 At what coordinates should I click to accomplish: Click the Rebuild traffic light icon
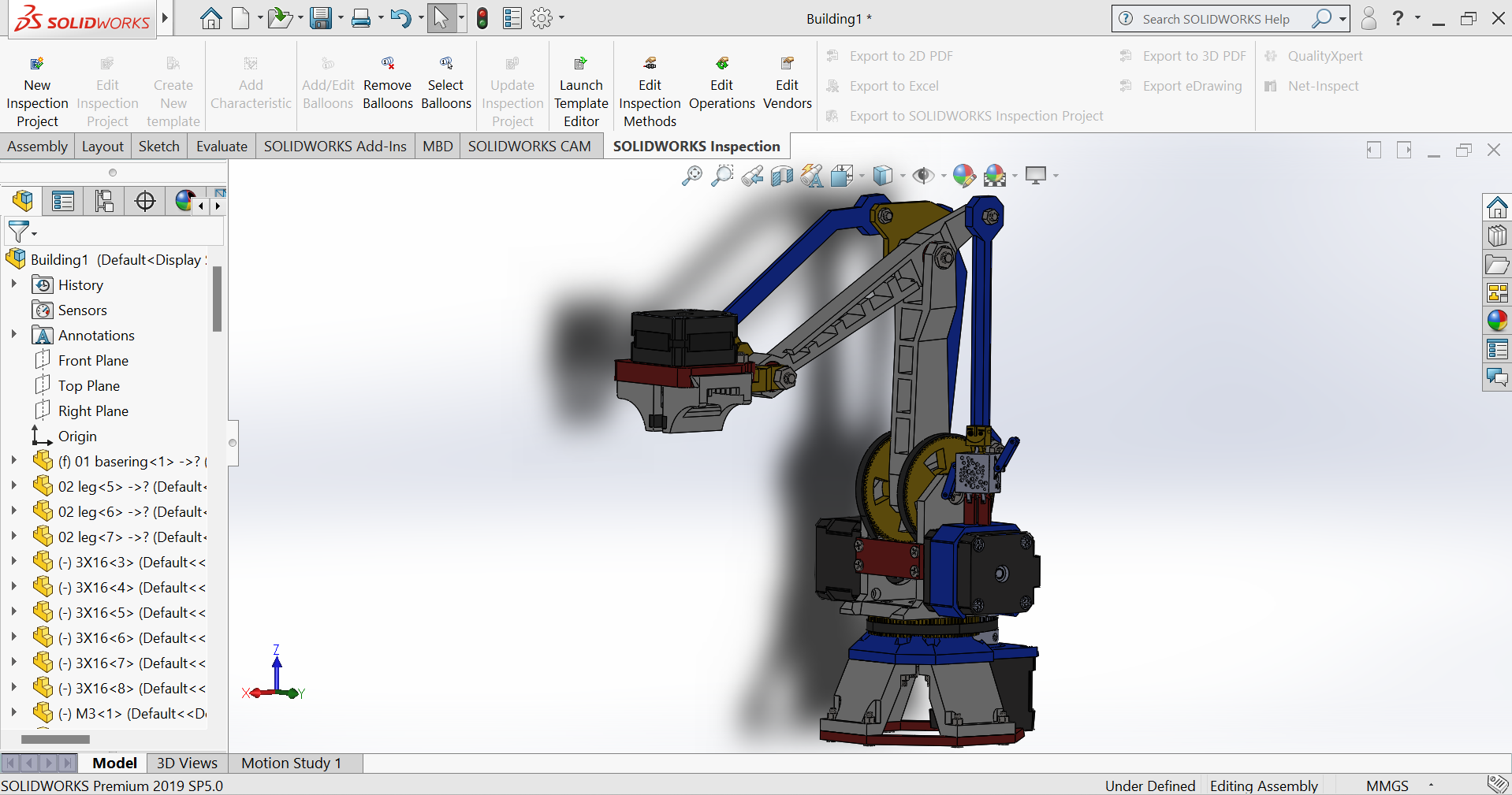pyautogui.click(x=482, y=18)
